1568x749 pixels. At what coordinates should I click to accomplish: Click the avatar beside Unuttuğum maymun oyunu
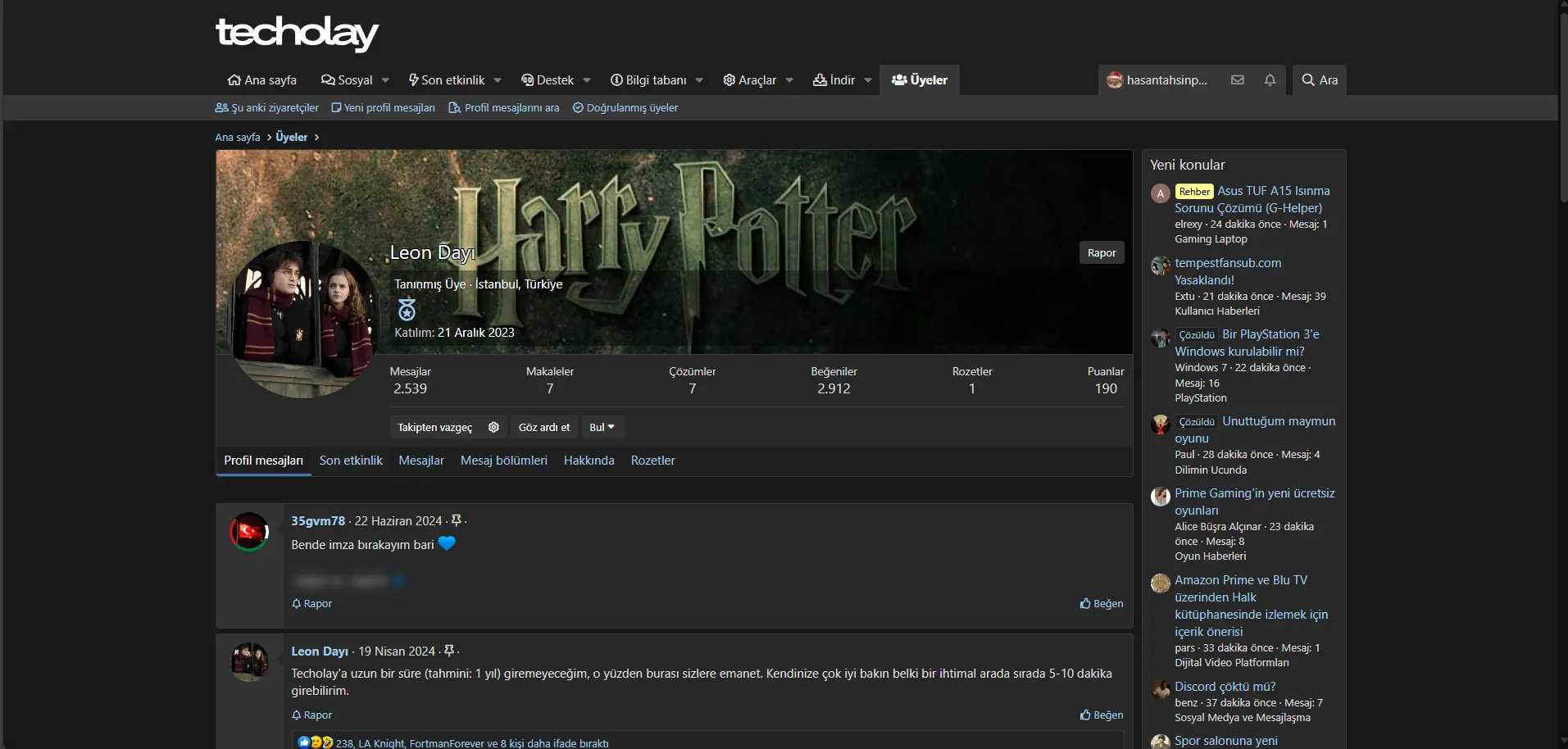(x=1160, y=424)
